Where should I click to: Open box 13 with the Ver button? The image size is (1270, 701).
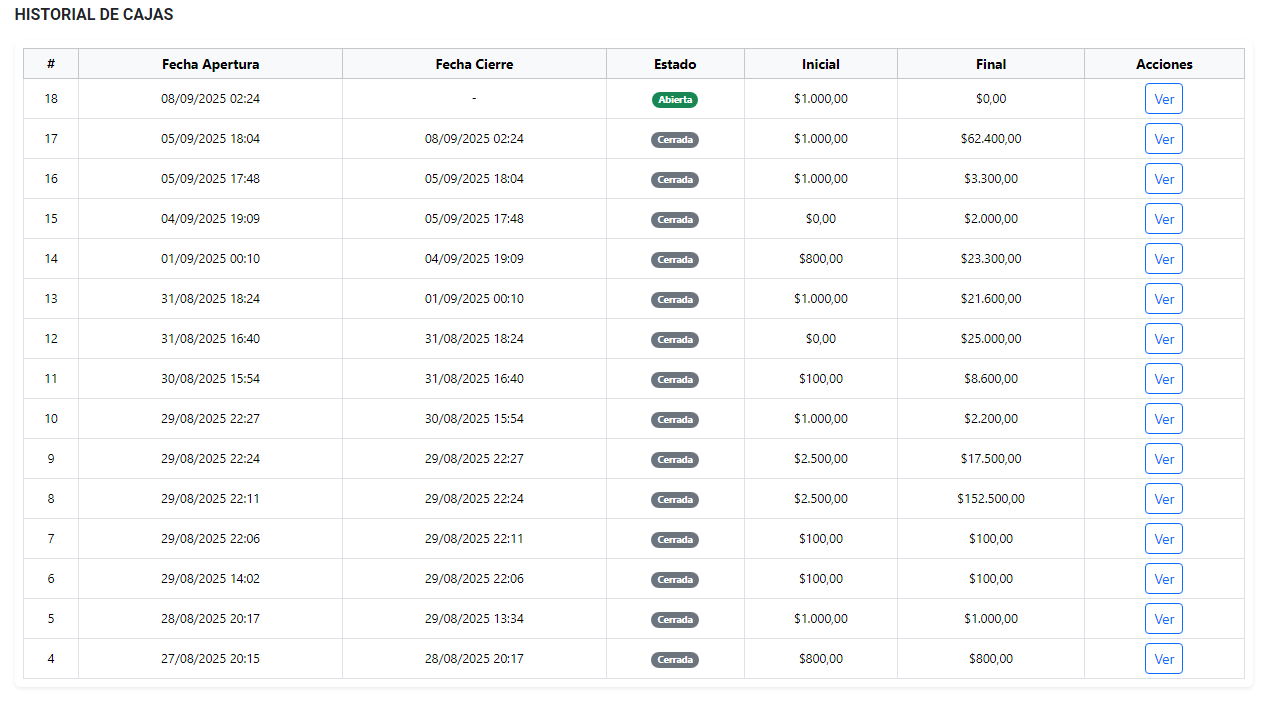click(x=1163, y=299)
